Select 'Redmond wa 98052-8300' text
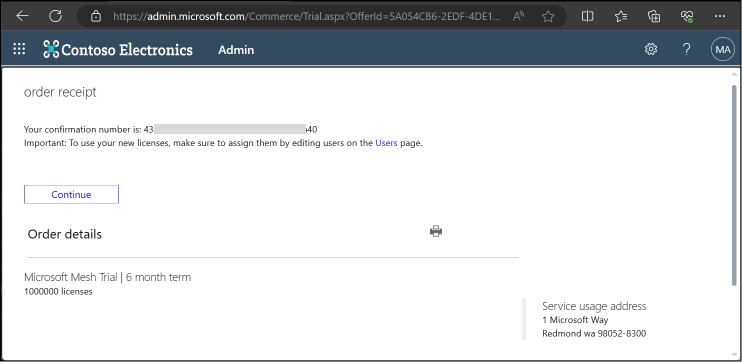The height and width of the screenshot is (362, 742). point(594,334)
